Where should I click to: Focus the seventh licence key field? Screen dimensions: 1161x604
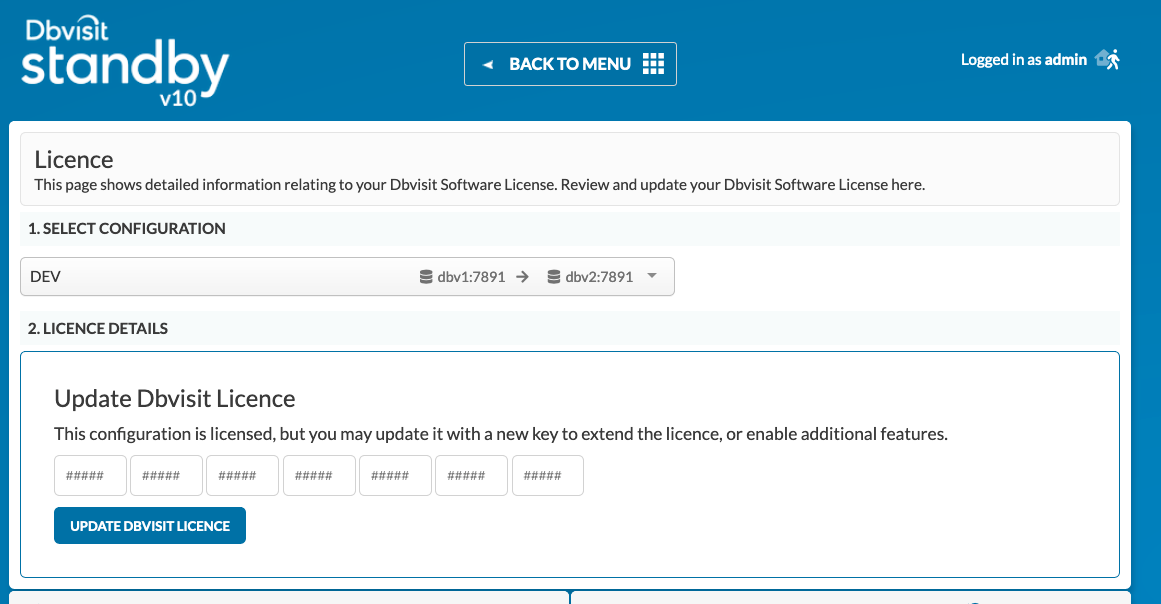point(548,475)
